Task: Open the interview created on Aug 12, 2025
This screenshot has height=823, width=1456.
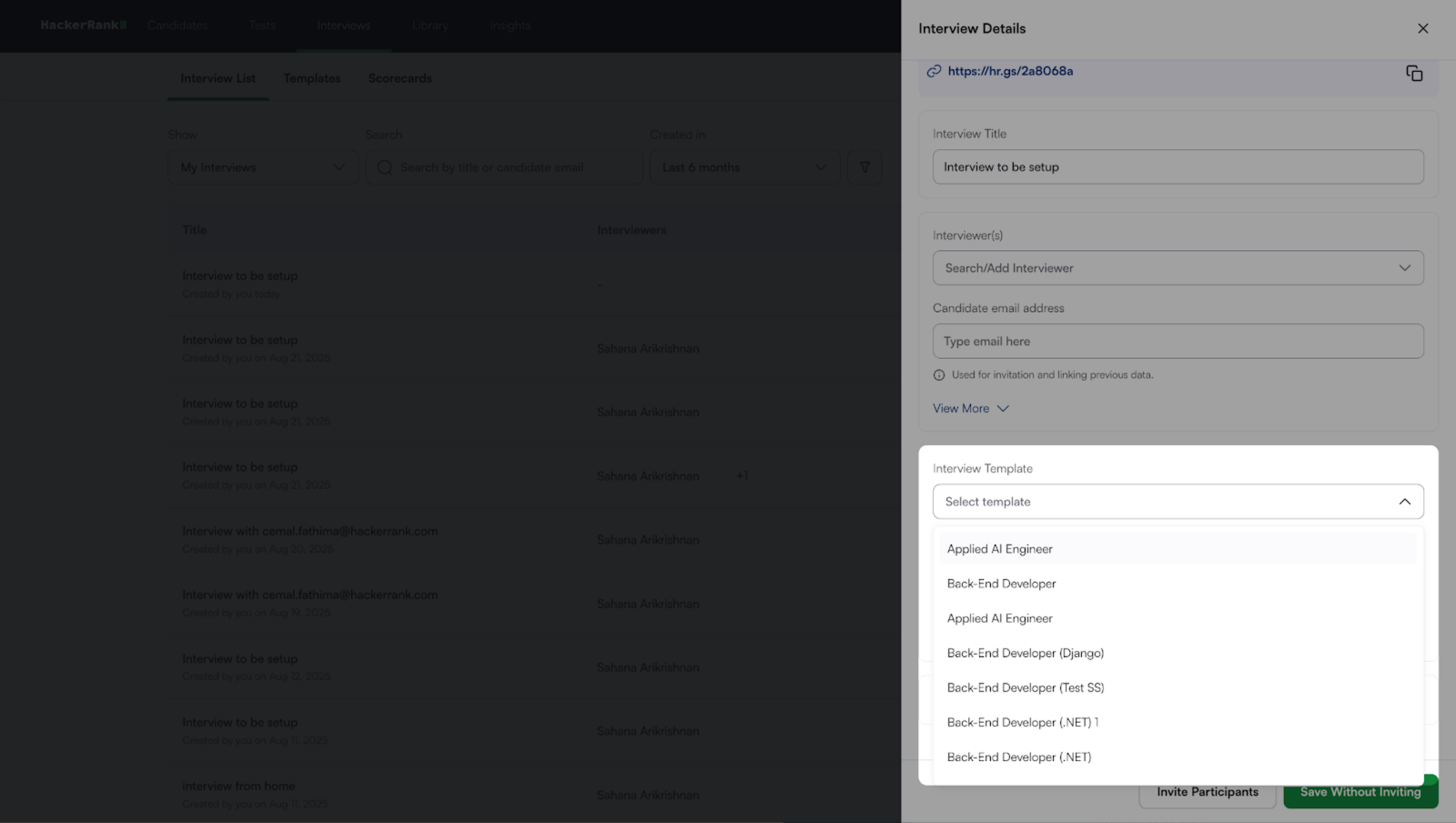Action: 240,659
